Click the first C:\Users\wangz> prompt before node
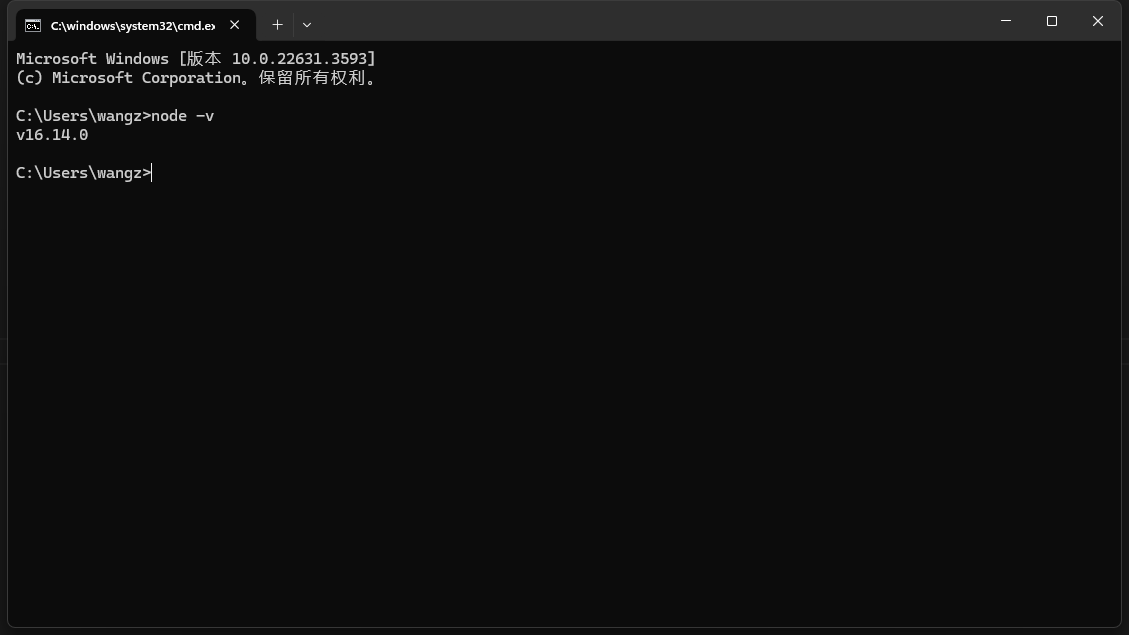1129x635 pixels. click(84, 116)
